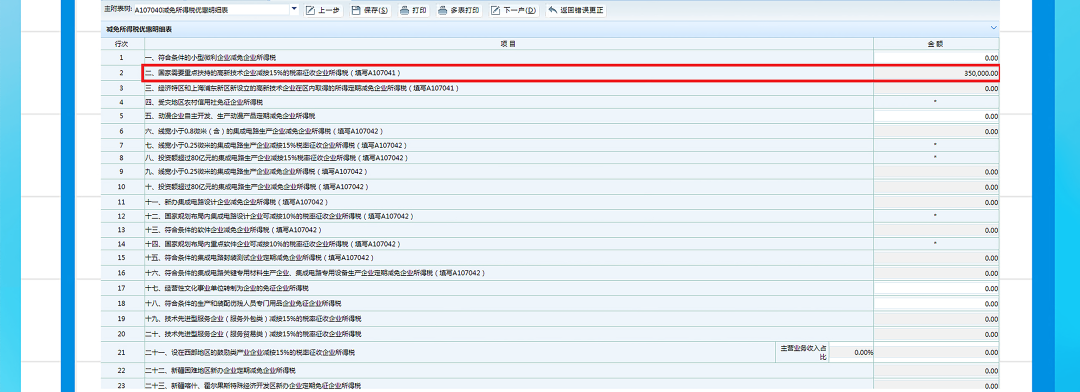Click the 上一步 toolbar button
This screenshot has width=1080, height=392.
click(322, 10)
